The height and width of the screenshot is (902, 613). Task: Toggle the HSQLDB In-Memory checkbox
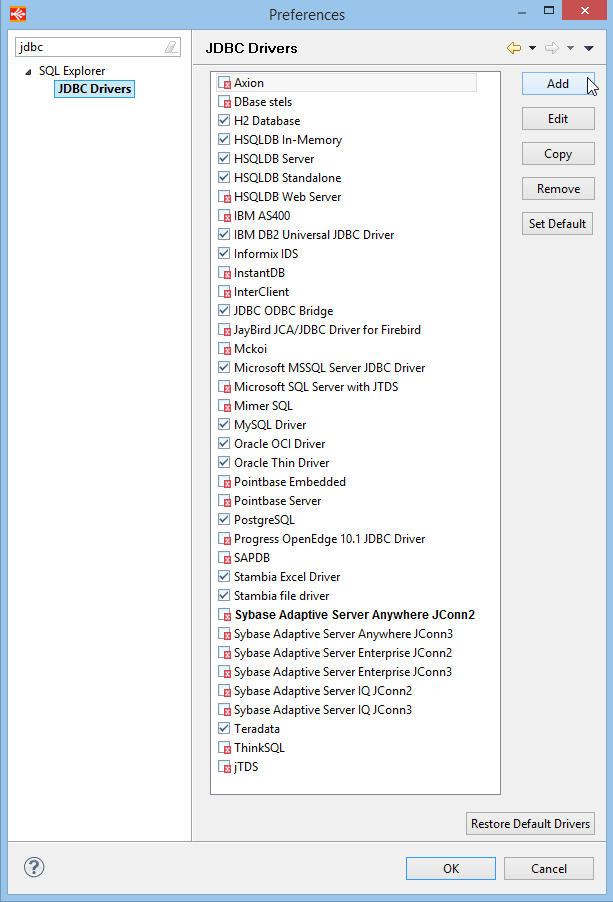[x=224, y=140]
